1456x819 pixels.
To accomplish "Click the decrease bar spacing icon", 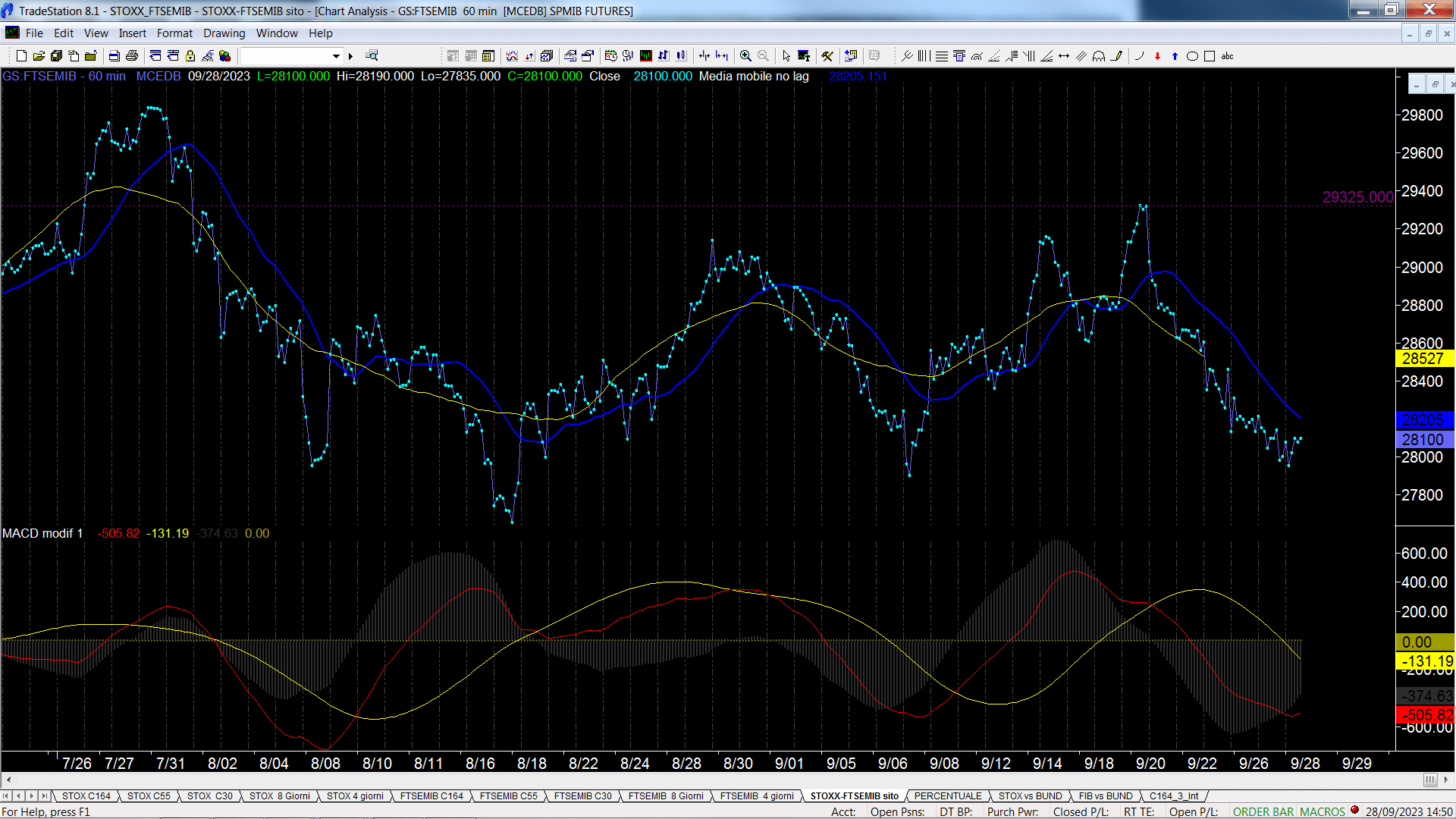I will pyautogui.click(x=704, y=55).
